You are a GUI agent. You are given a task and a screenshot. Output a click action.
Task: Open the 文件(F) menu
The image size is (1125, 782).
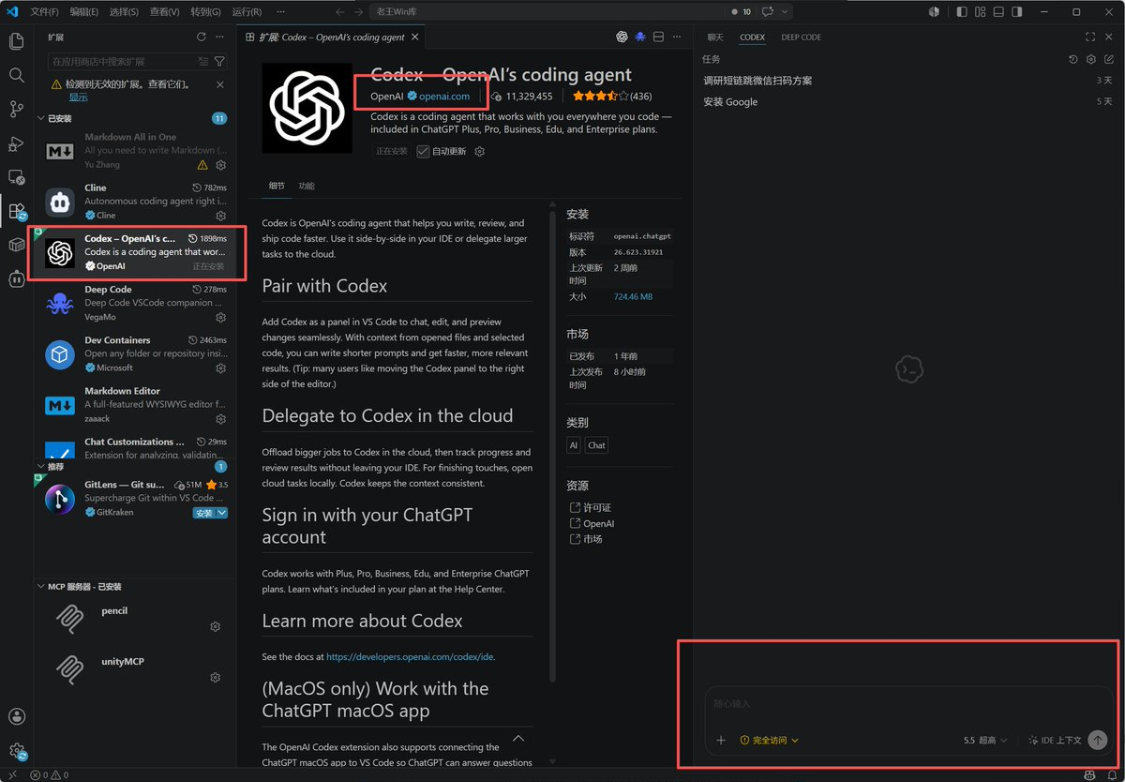coord(44,12)
